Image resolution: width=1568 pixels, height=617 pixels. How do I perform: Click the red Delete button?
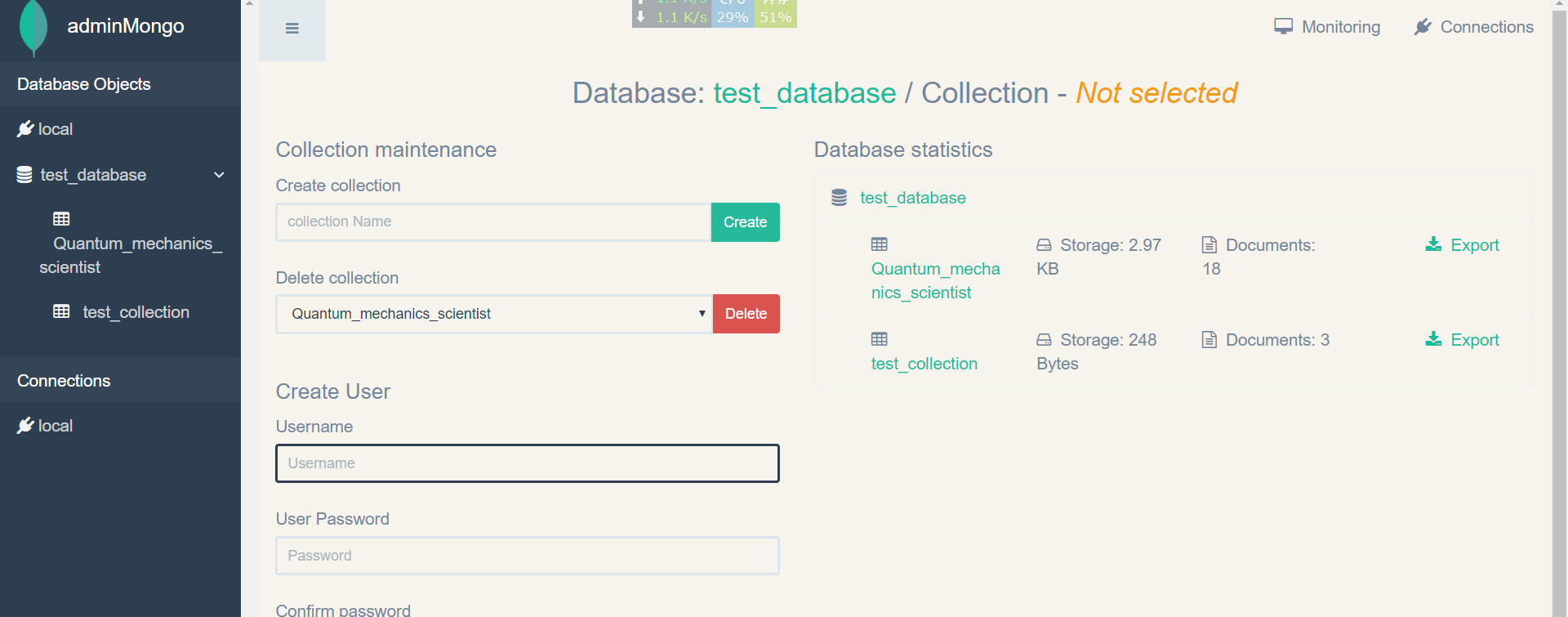746,314
